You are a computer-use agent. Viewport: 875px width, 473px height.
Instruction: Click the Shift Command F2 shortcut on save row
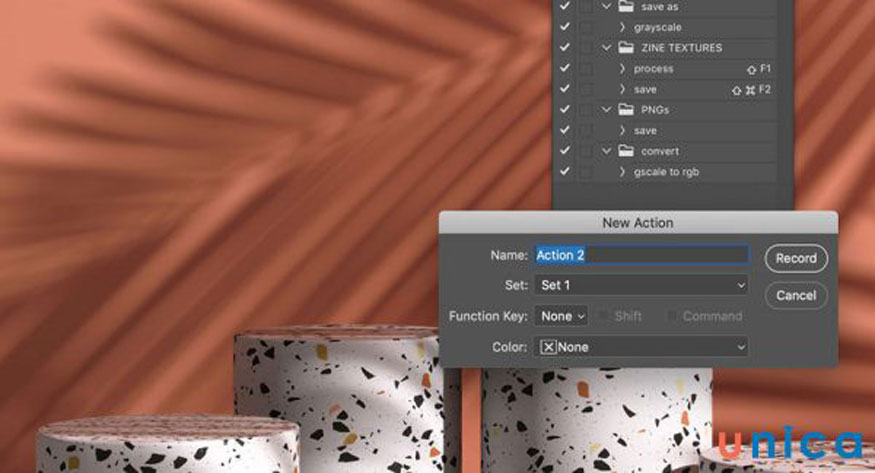coord(751,89)
